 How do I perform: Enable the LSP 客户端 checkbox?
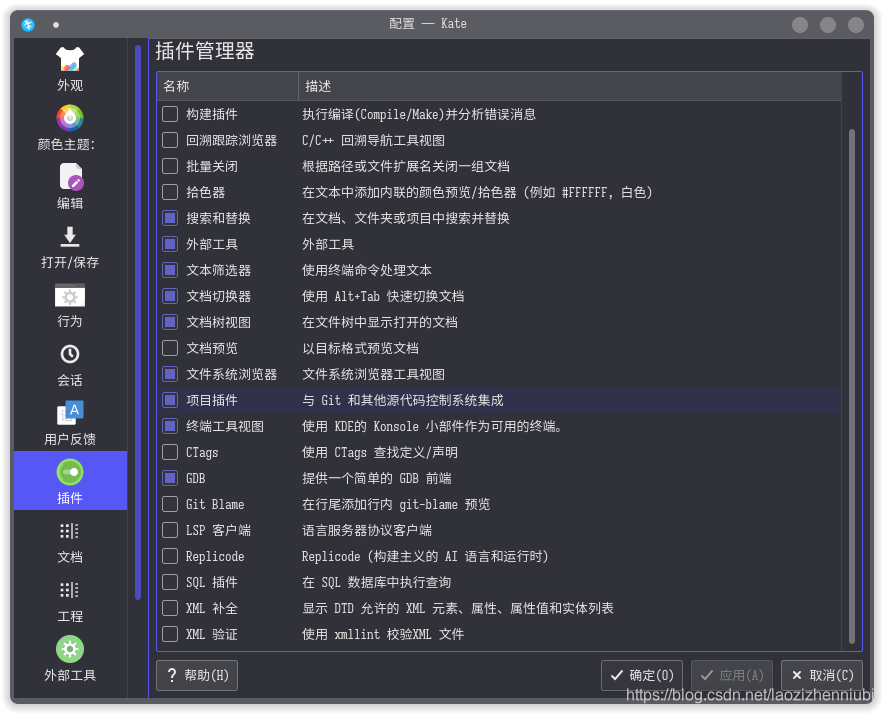pyautogui.click(x=170, y=530)
